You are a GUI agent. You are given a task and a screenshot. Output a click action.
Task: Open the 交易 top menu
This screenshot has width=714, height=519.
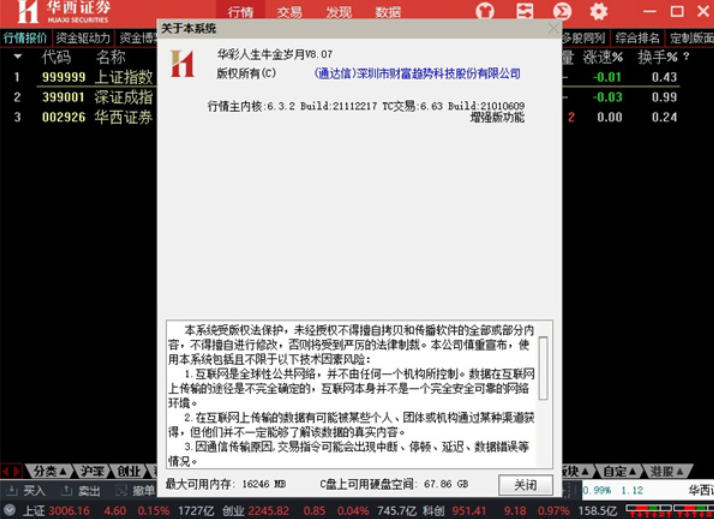289,12
